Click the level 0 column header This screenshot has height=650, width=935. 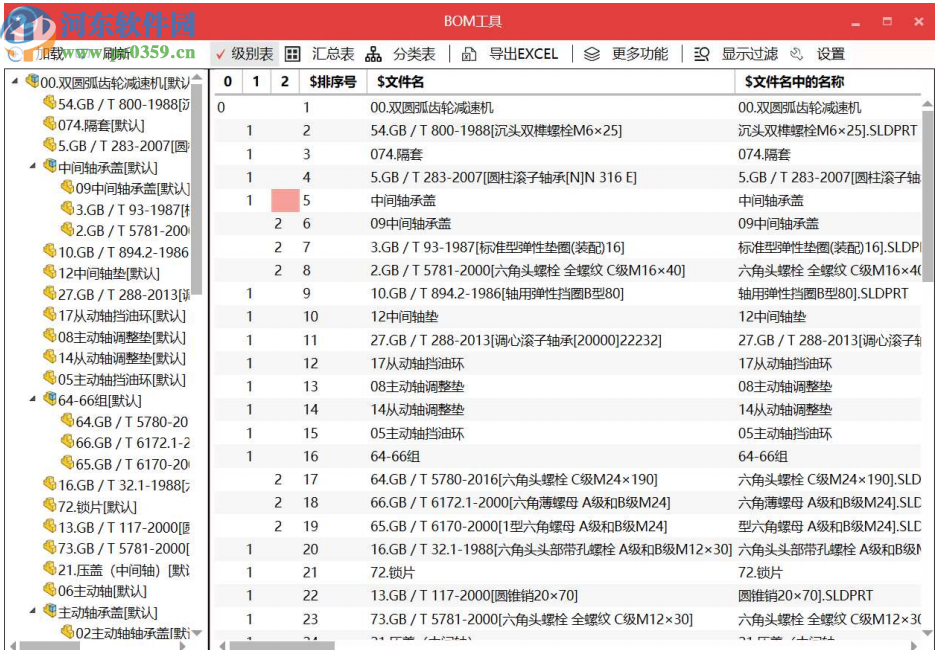(x=228, y=82)
